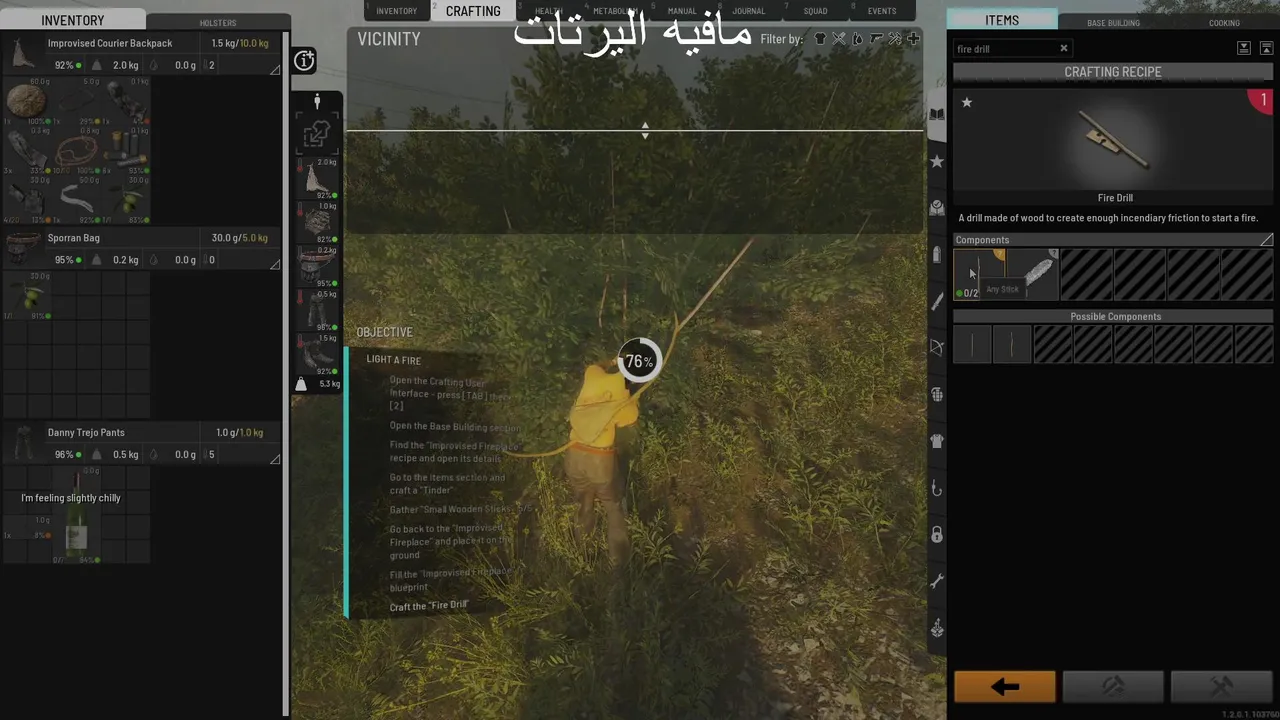Select the shotgun shells item in backpack
Screen dimensions: 1280x720
coord(126,151)
